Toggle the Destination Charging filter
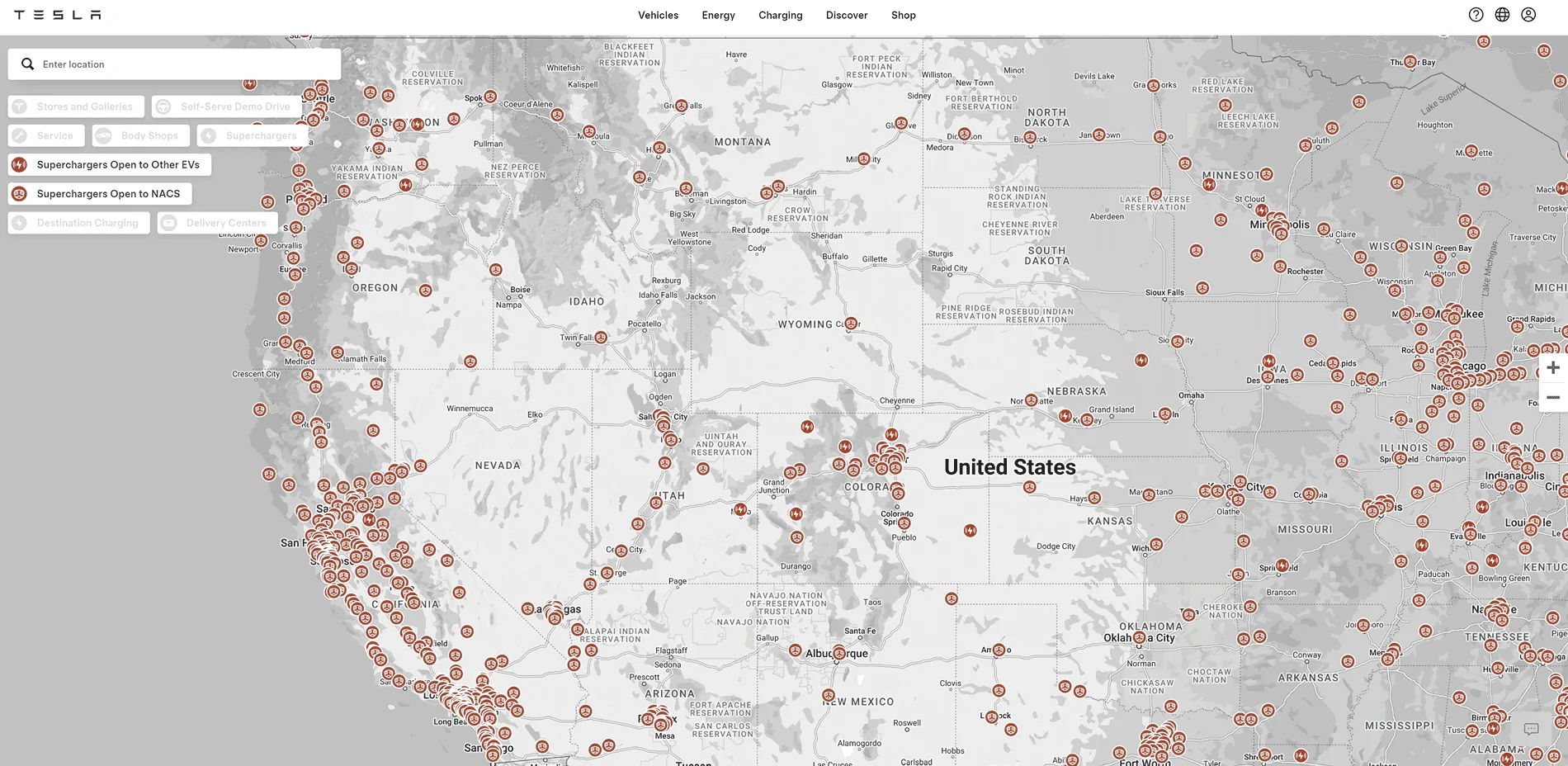 pos(79,223)
